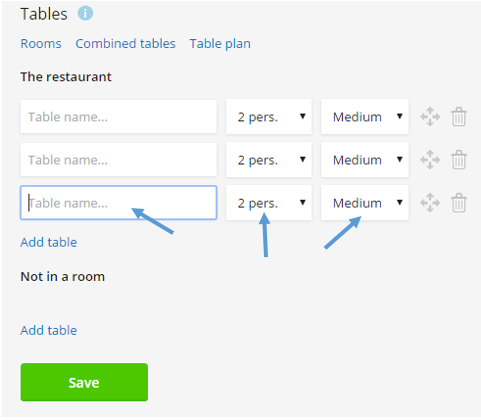The image size is (481, 420).
Task: Open first row's 2 pers. dropdown
Action: (269, 117)
